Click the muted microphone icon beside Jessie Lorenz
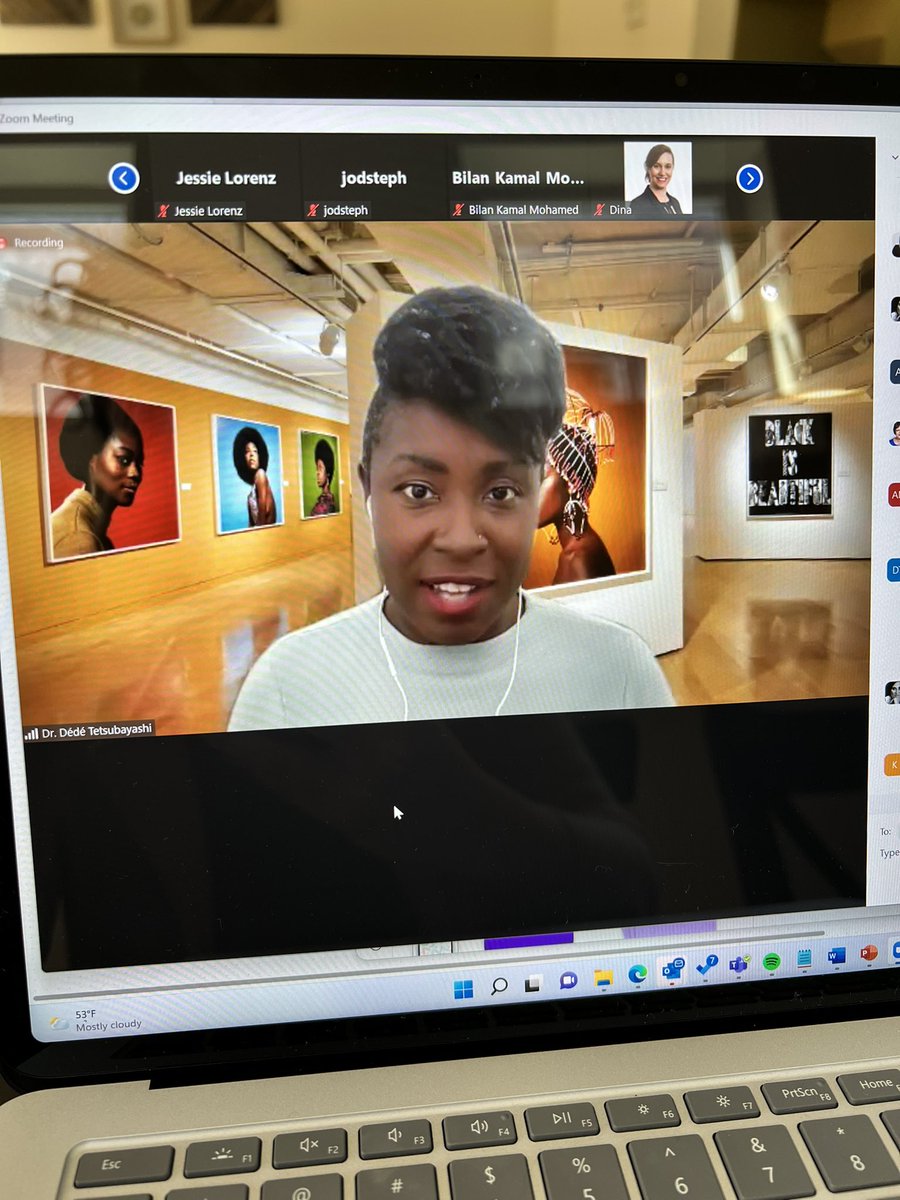This screenshot has height=1200, width=900. tap(163, 211)
